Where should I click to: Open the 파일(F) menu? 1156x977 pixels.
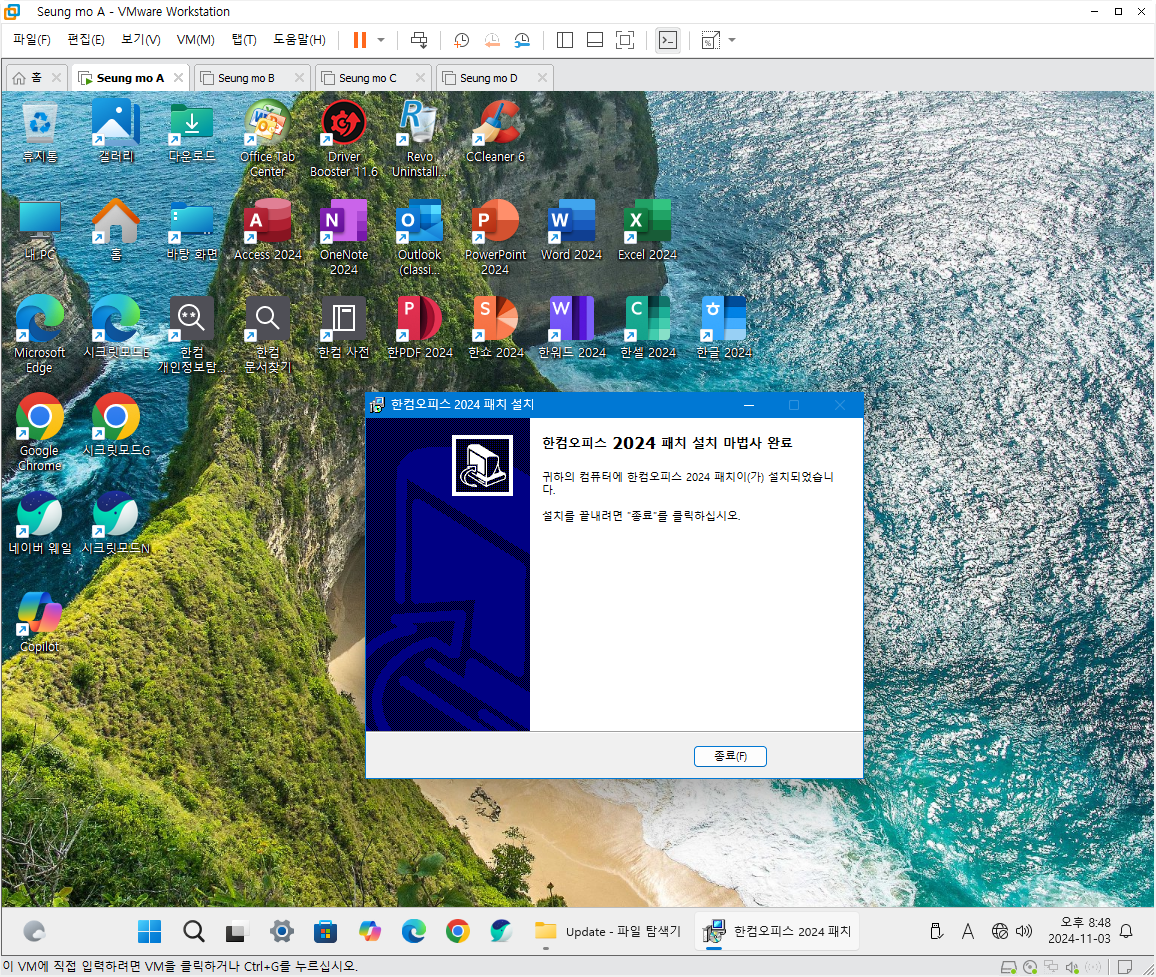[32, 40]
